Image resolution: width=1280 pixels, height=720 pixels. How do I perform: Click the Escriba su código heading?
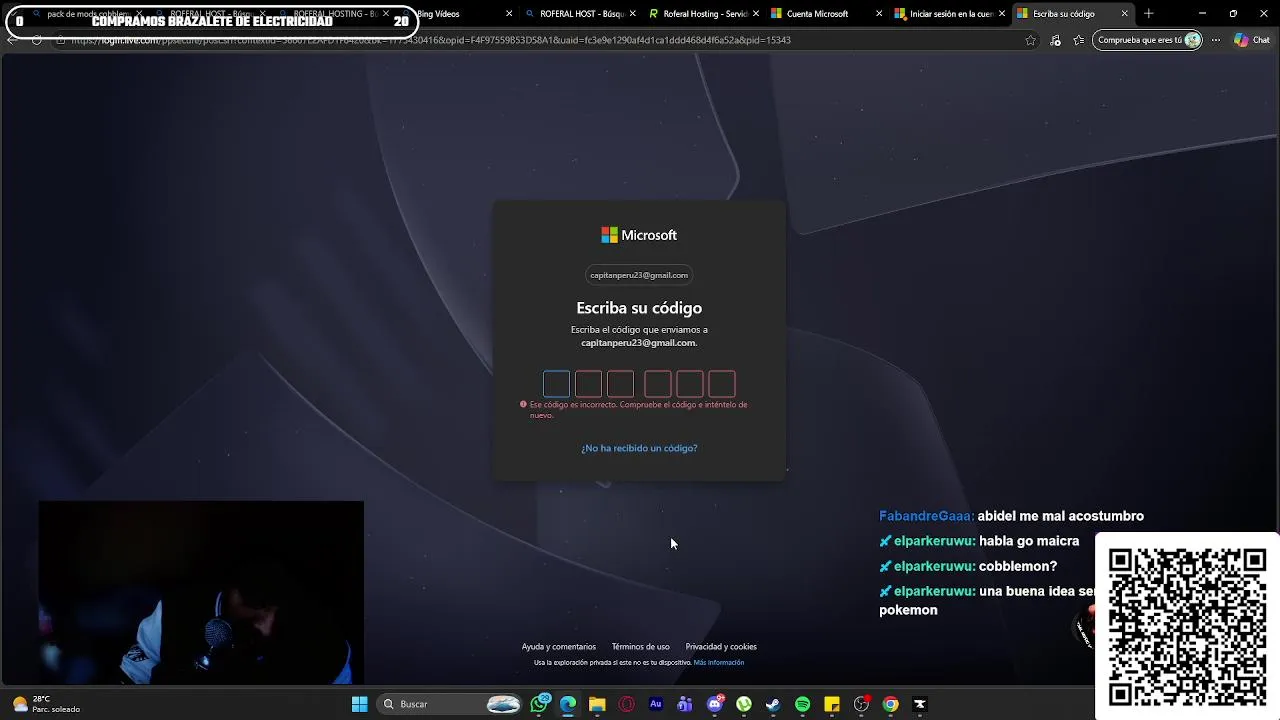click(x=639, y=308)
